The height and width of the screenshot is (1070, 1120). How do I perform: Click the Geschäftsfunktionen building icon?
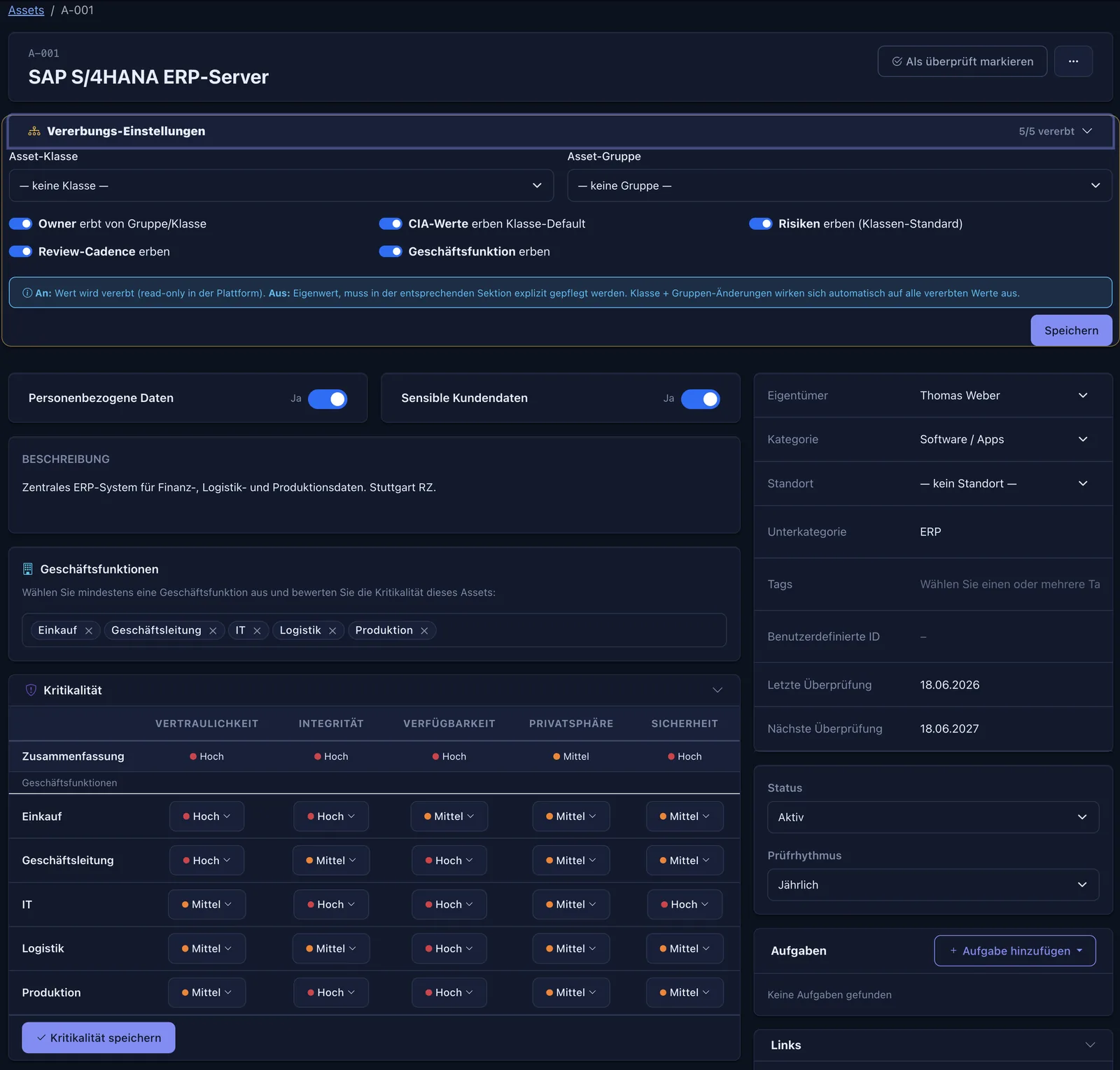[28, 569]
